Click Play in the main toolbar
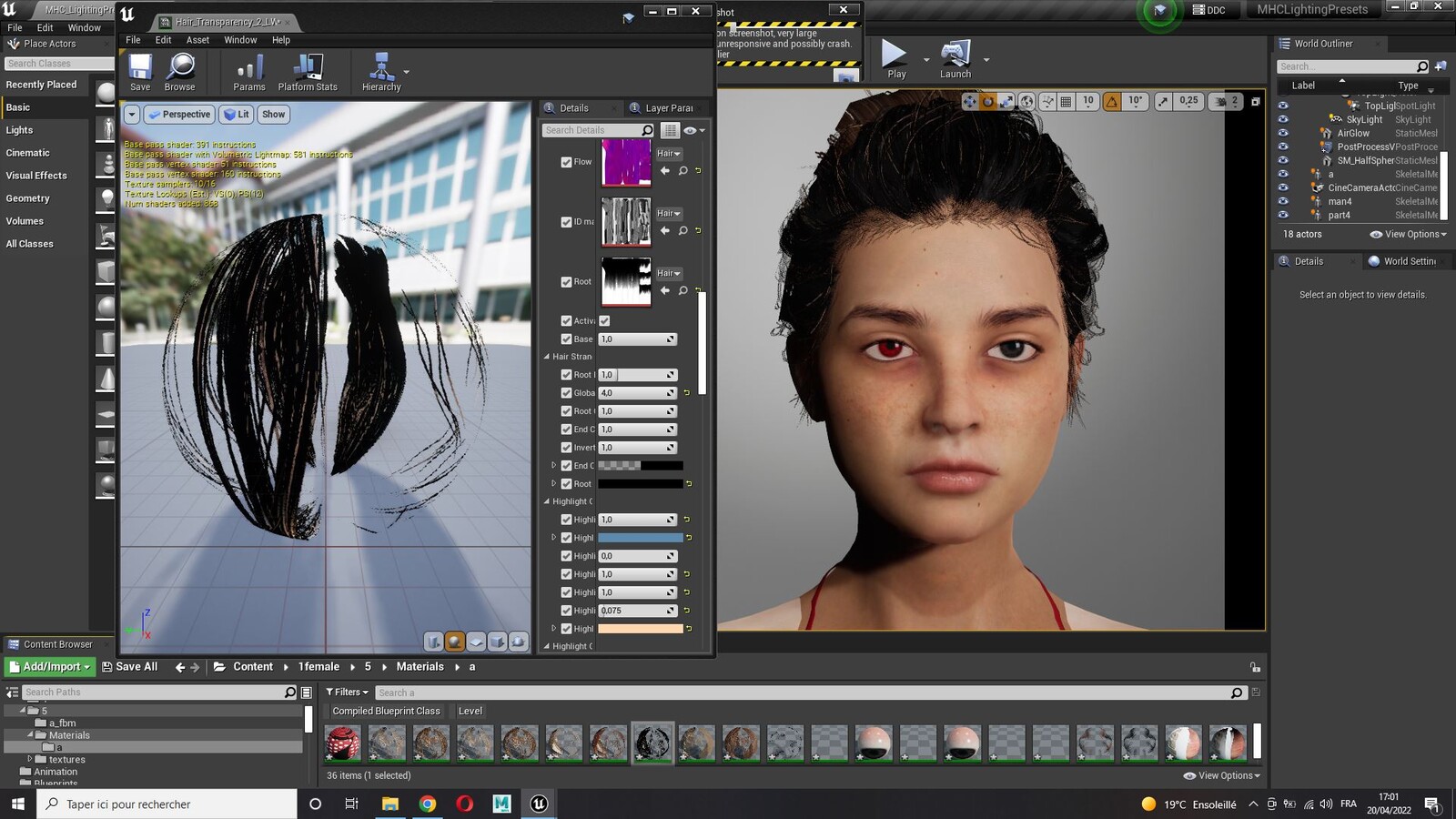 tap(896, 60)
